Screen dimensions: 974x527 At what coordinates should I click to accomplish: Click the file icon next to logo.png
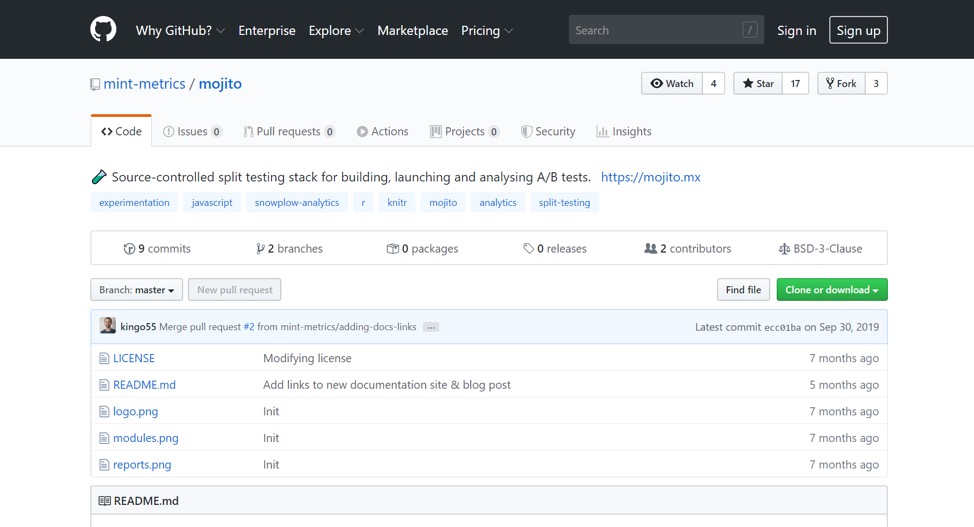click(x=104, y=412)
